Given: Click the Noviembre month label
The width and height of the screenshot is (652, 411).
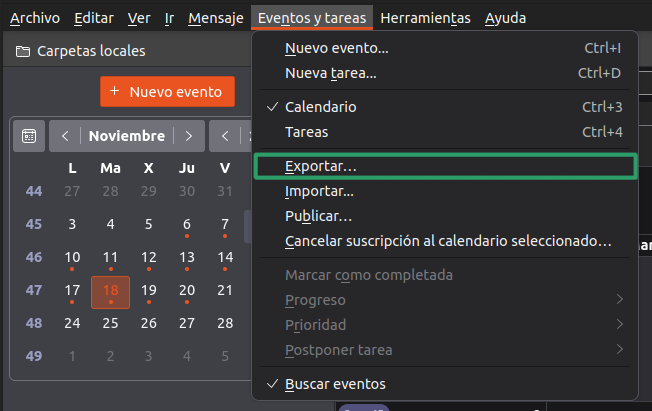Looking at the screenshot, I should (126, 136).
